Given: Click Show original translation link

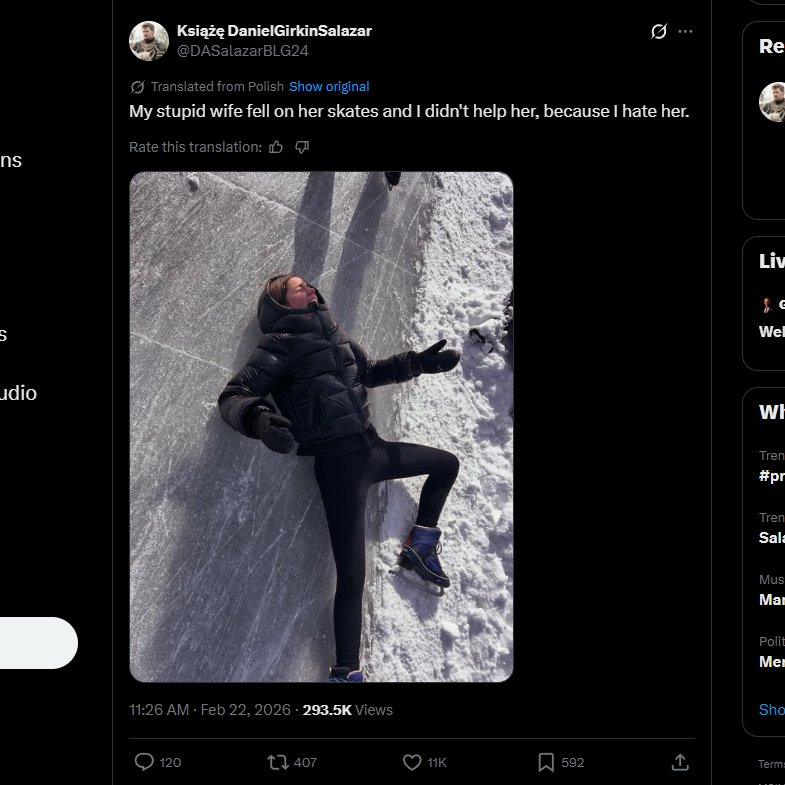Looking at the screenshot, I should pyautogui.click(x=329, y=87).
